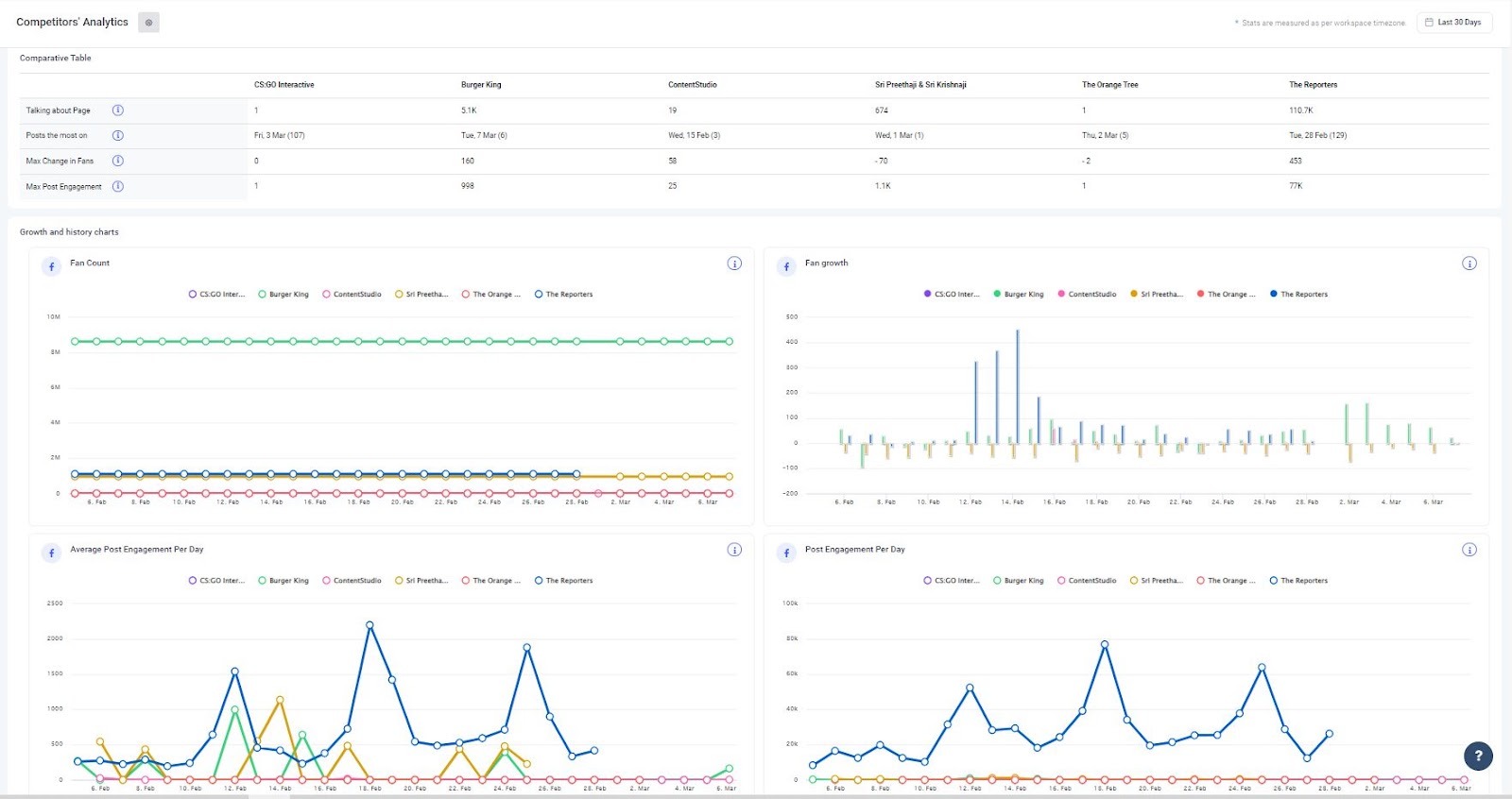This screenshot has height=799, width=1512.
Task: Hide The Reporters series in Fan growth legend
Action: [x=1298, y=295]
